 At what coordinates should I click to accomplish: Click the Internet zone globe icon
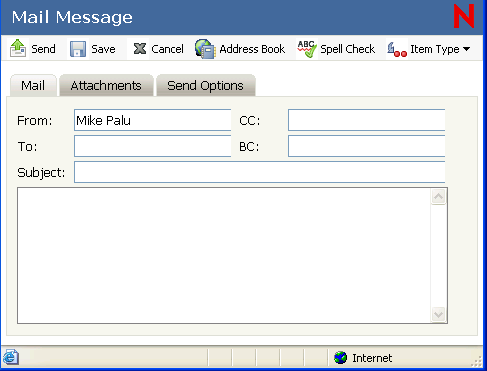[340, 358]
